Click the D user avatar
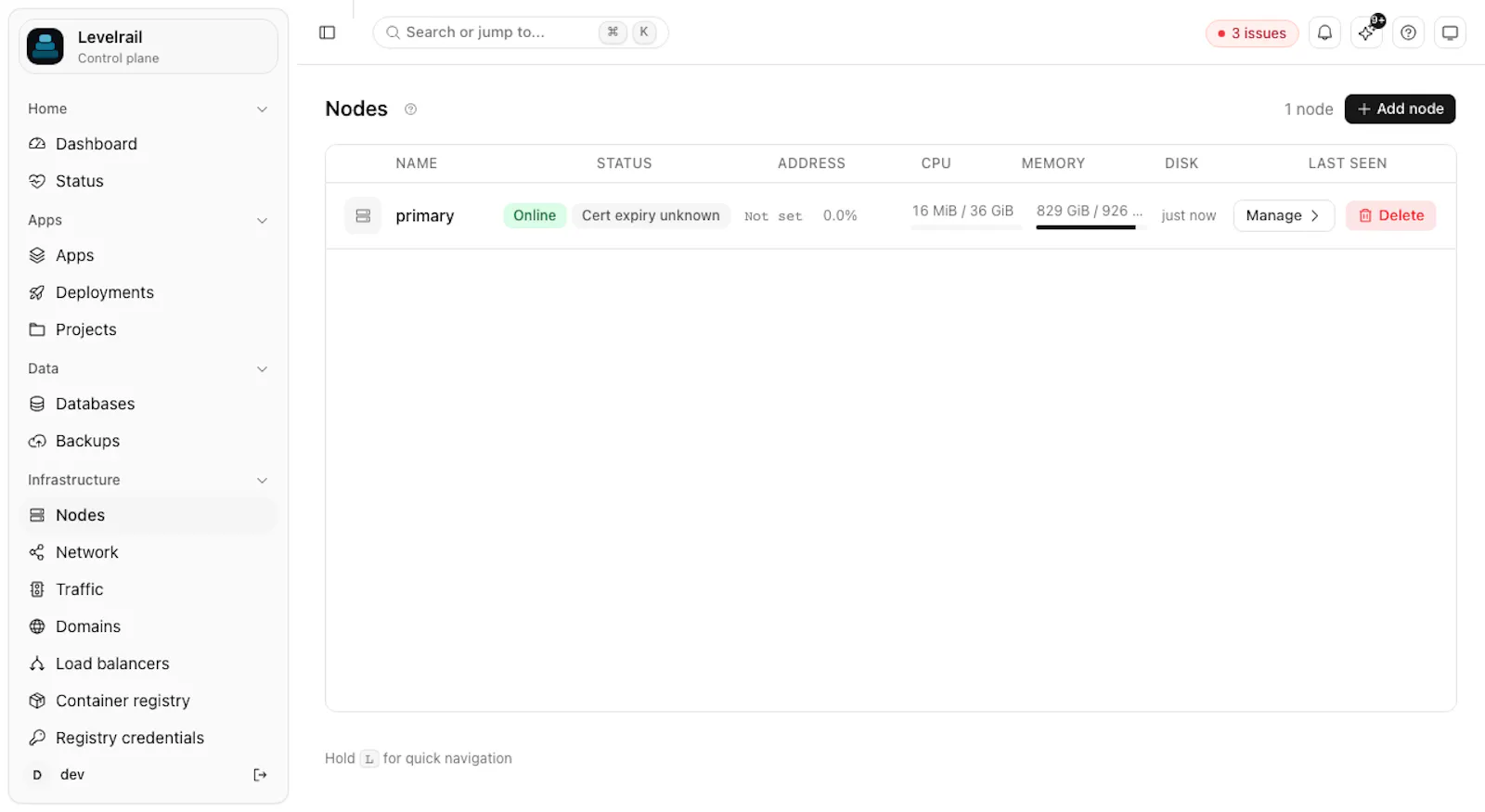Screen dimensions: 1485x812 [37, 775]
